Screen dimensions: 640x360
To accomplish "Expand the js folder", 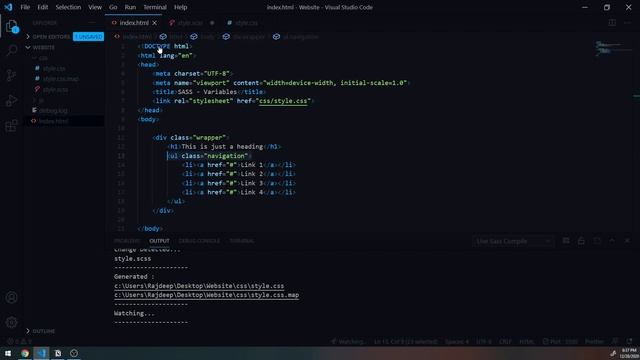I will click(x=39, y=100).
